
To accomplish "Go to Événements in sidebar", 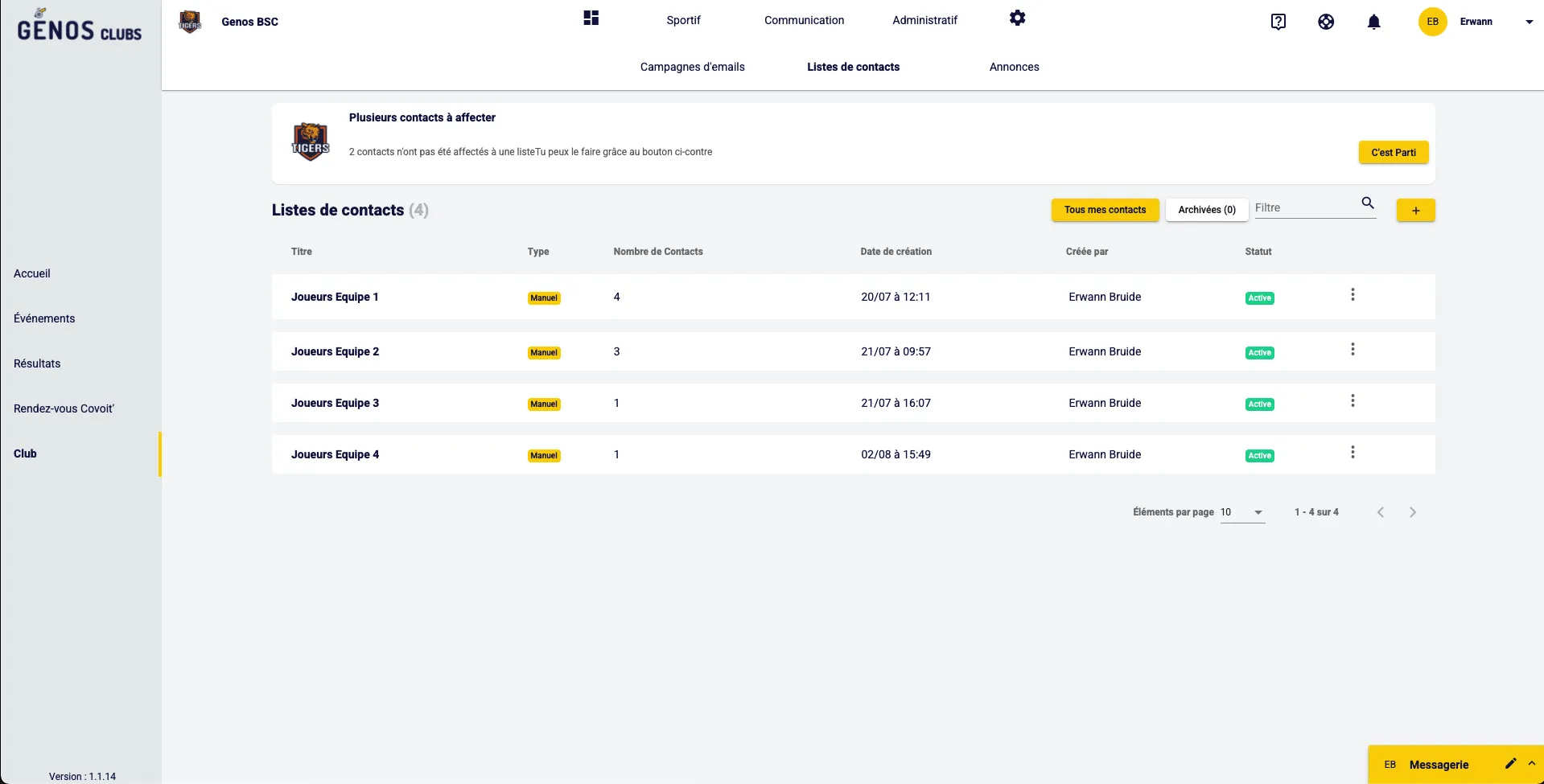I will click(x=44, y=318).
